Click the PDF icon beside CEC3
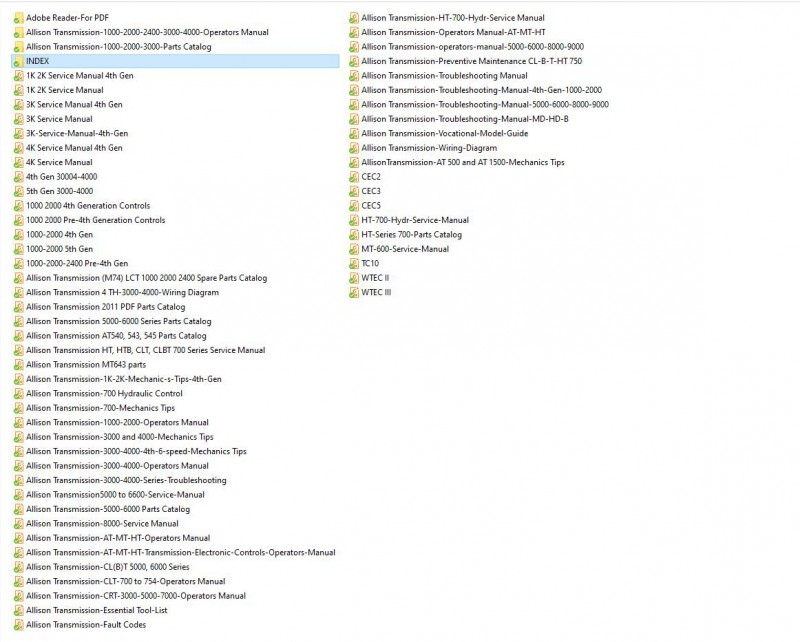 [354, 191]
